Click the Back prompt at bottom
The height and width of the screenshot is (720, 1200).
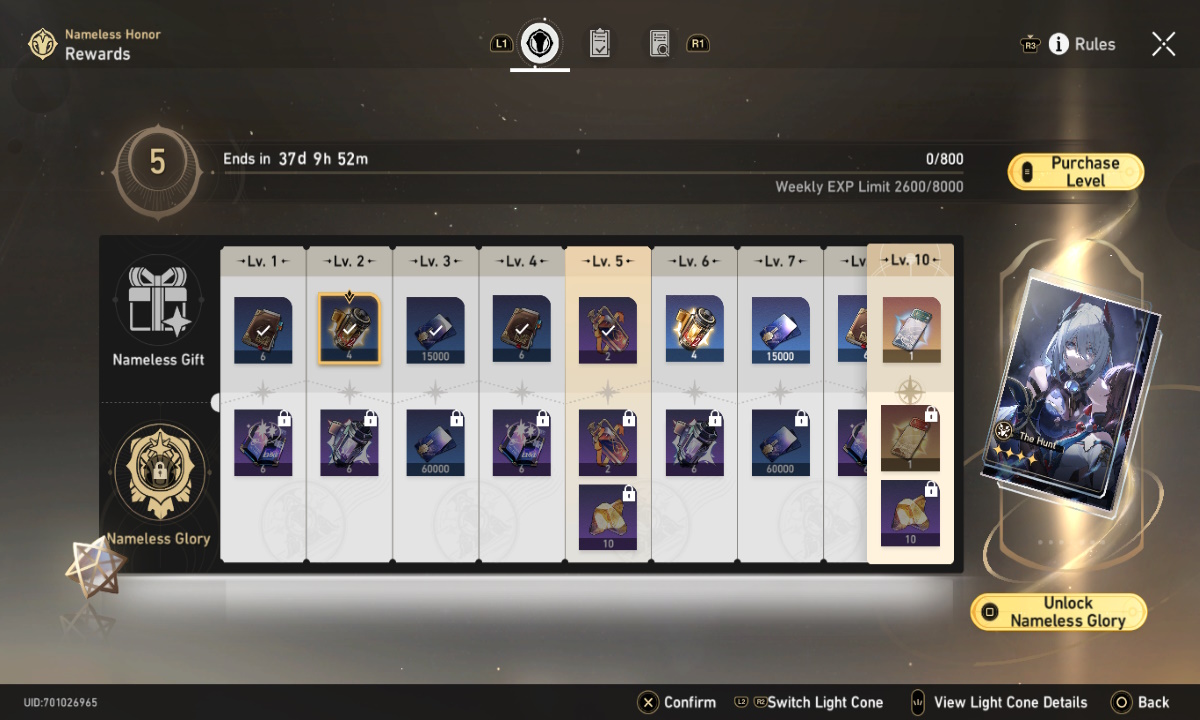click(x=1140, y=702)
